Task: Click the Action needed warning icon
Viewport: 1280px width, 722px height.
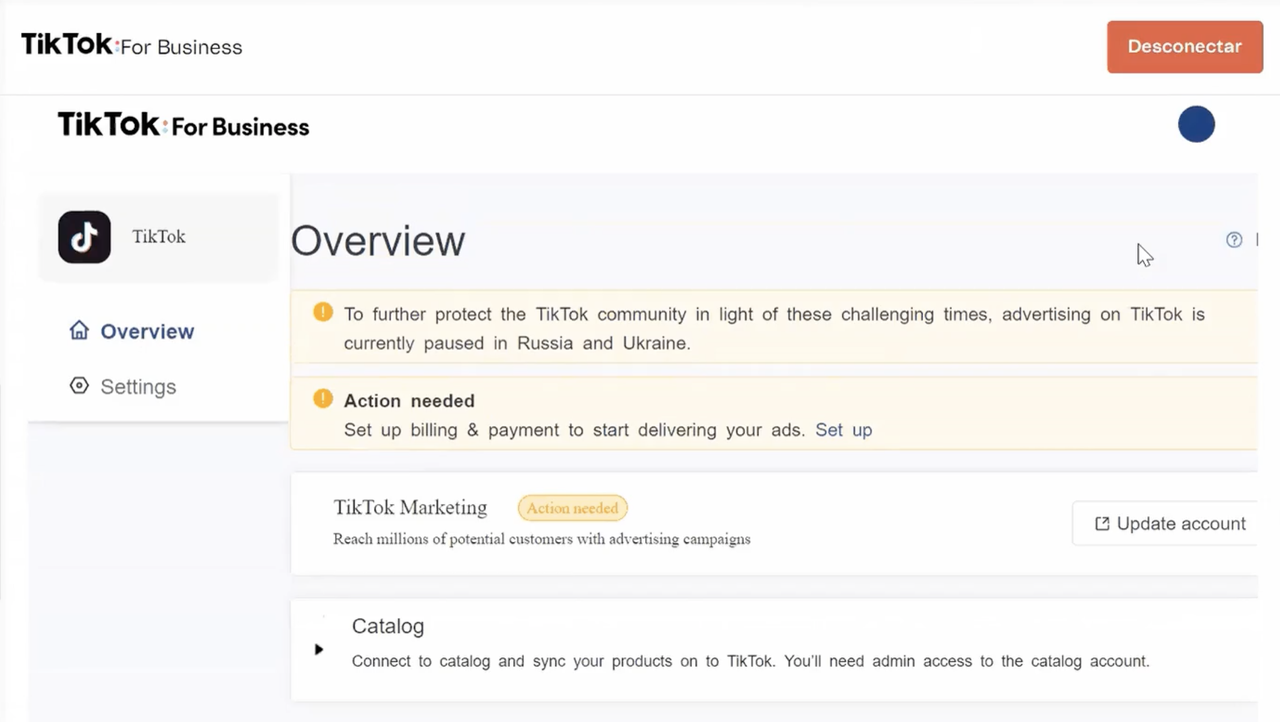Action: (323, 399)
